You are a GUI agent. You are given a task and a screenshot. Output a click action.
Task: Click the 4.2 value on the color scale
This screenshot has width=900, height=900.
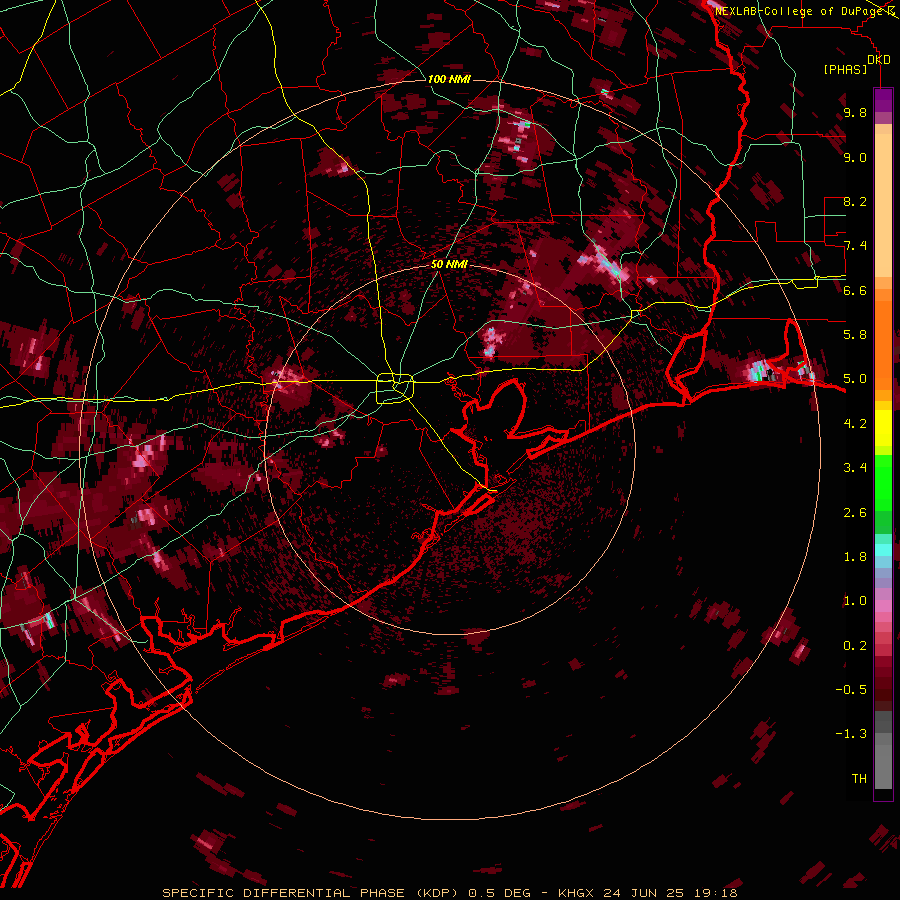coord(855,423)
